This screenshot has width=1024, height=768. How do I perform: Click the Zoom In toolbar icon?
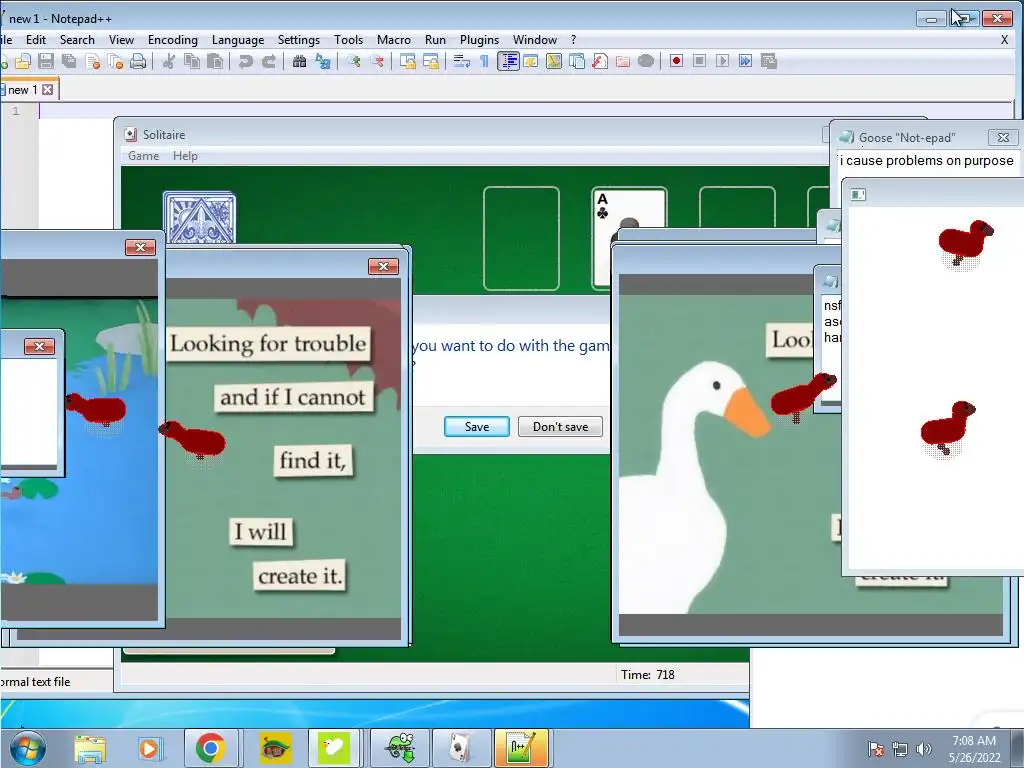tap(354, 61)
